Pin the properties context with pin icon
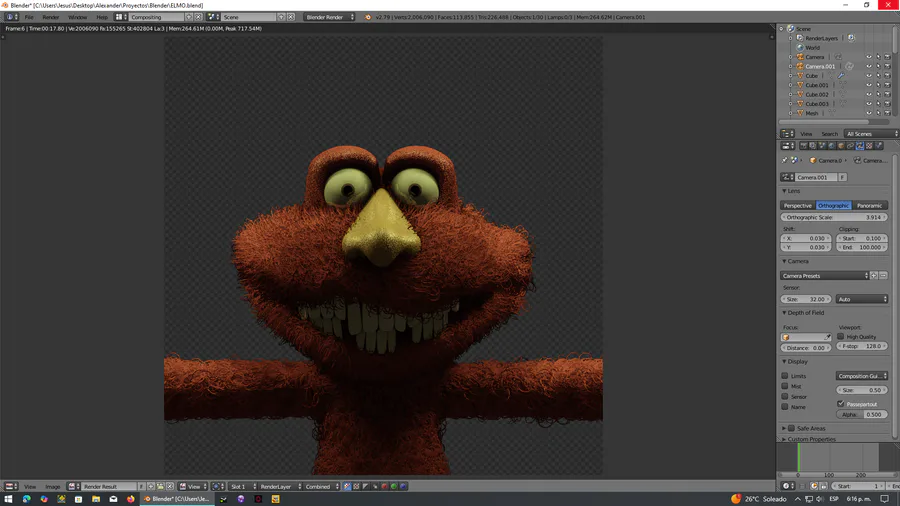The width and height of the screenshot is (900, 506). click(x=785, y=160)
